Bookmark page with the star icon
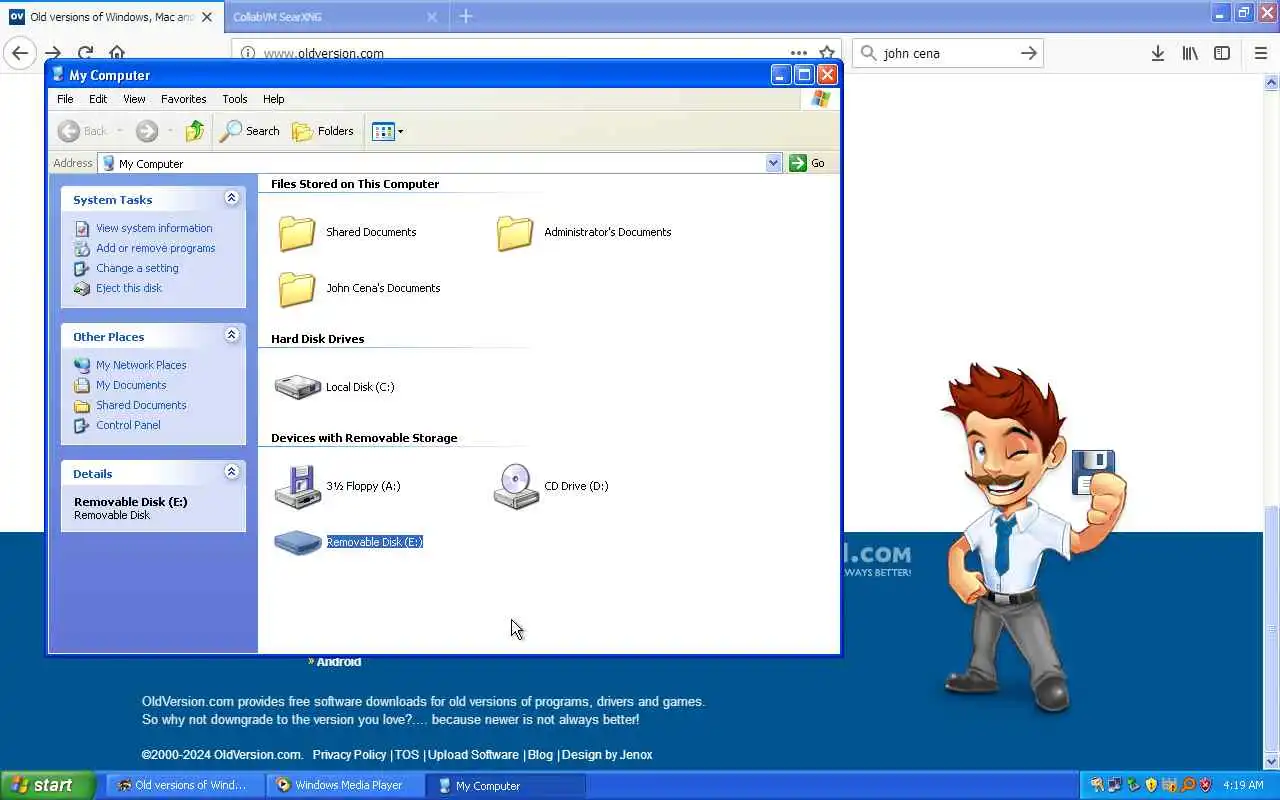Screen dimensions: 1280x800 pos(827,53)
